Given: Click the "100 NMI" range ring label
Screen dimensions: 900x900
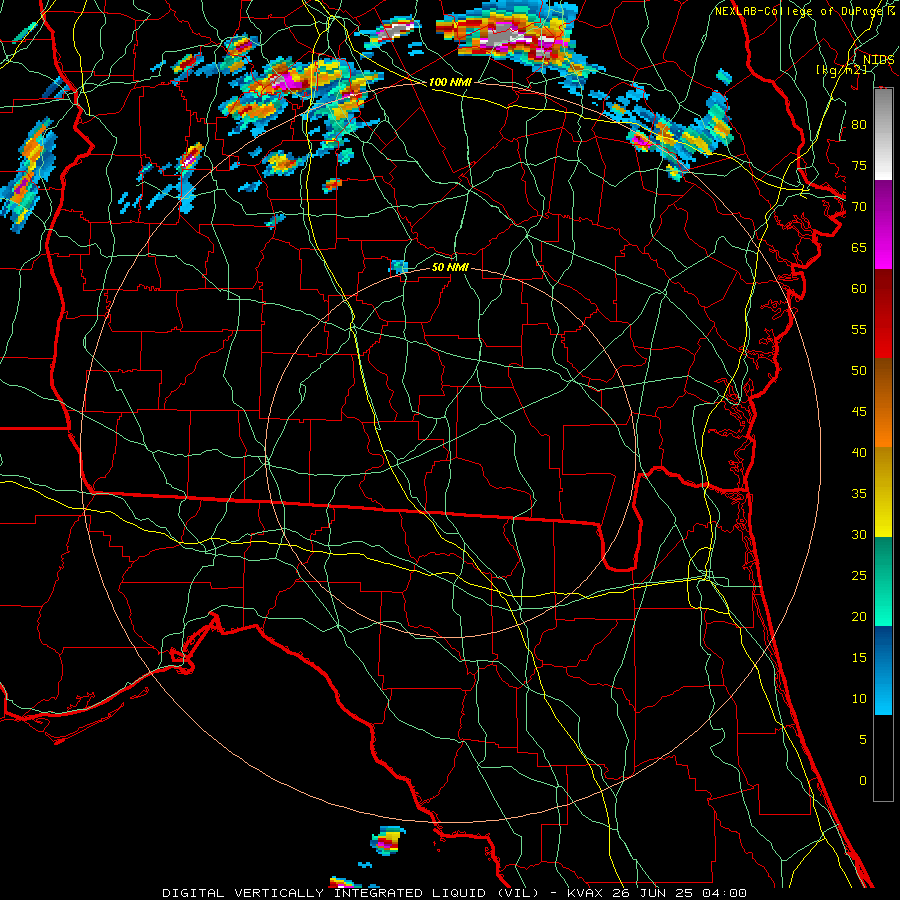Looking at the screenshot, I should pyautogui.click(x=450, y=82).
